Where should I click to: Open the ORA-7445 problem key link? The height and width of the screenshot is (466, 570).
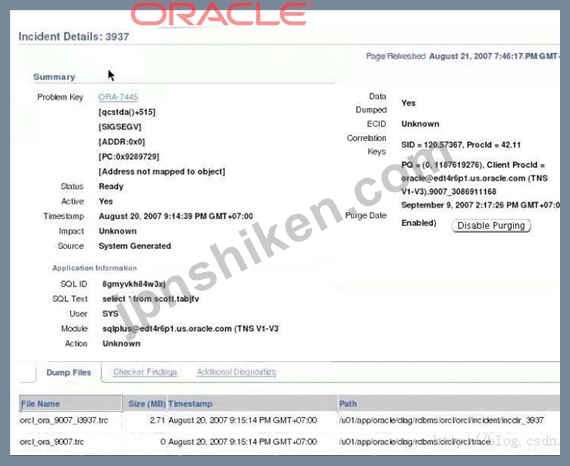(x=118, y=97)
